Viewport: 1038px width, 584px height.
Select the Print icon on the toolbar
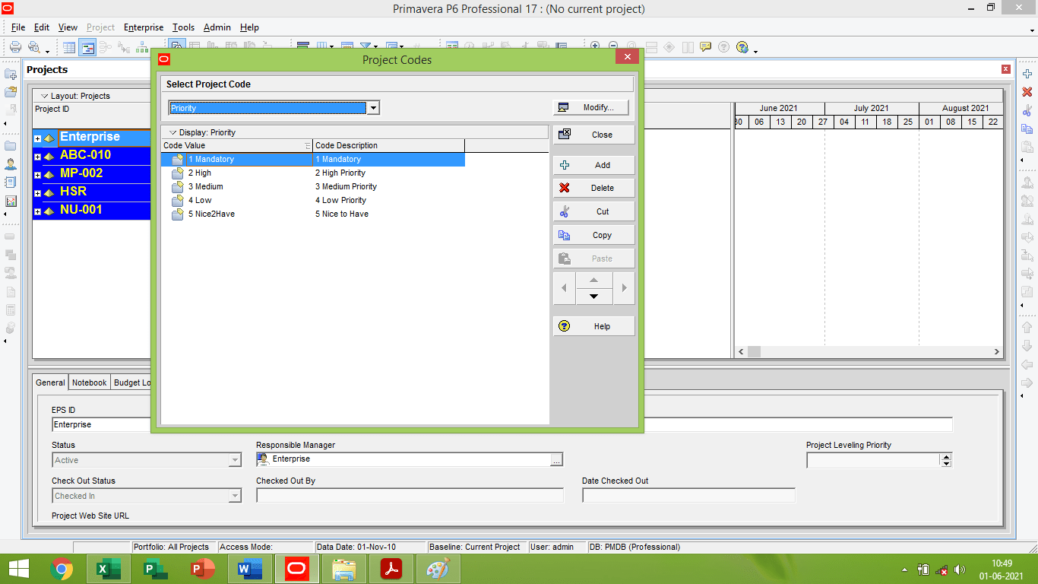coord(16,46)
